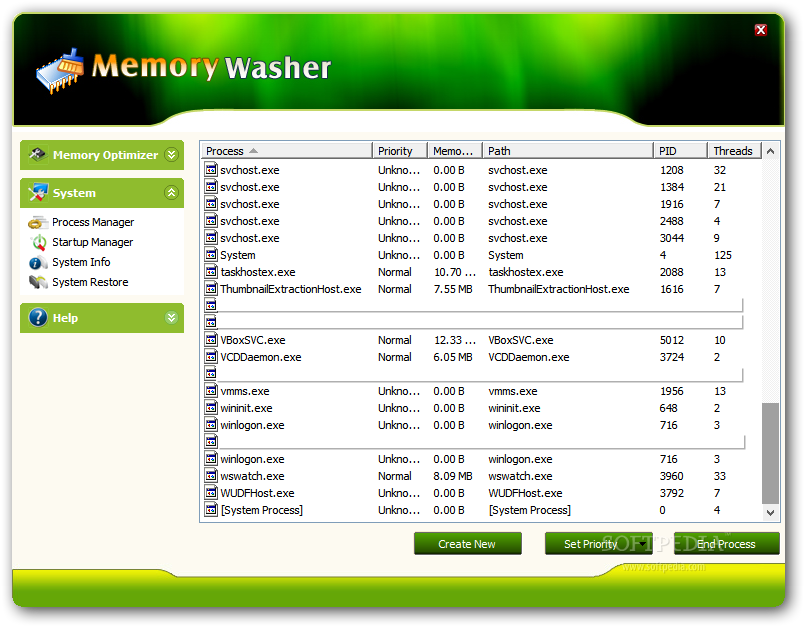Click icon of svchost.exe with PID 2488
805x627 pixels.
click(210, 221)
